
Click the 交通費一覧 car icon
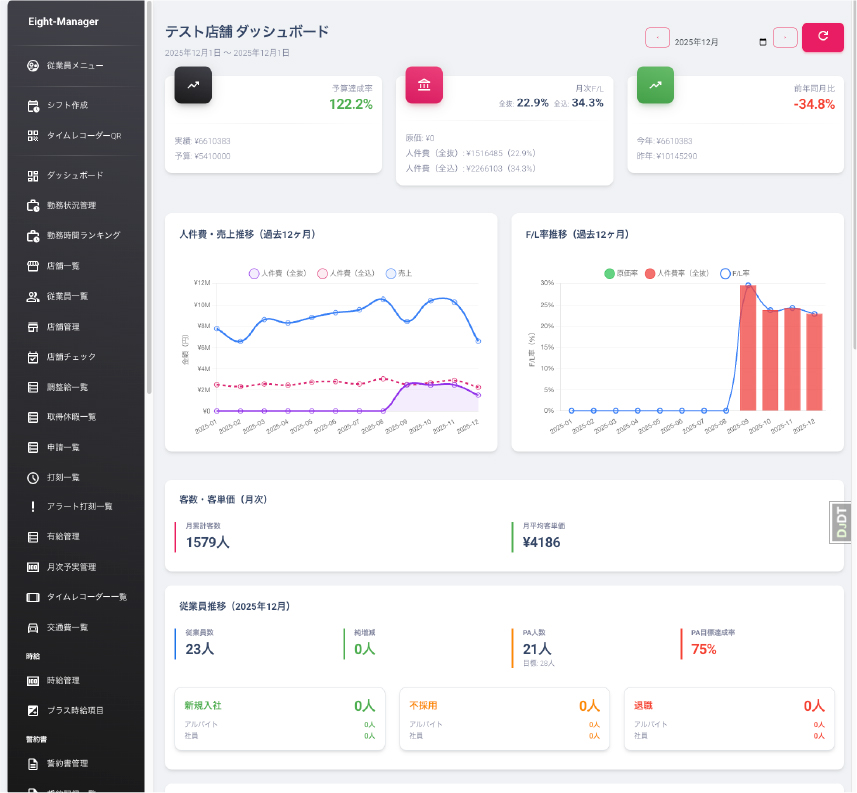click(x=33, y=628)
